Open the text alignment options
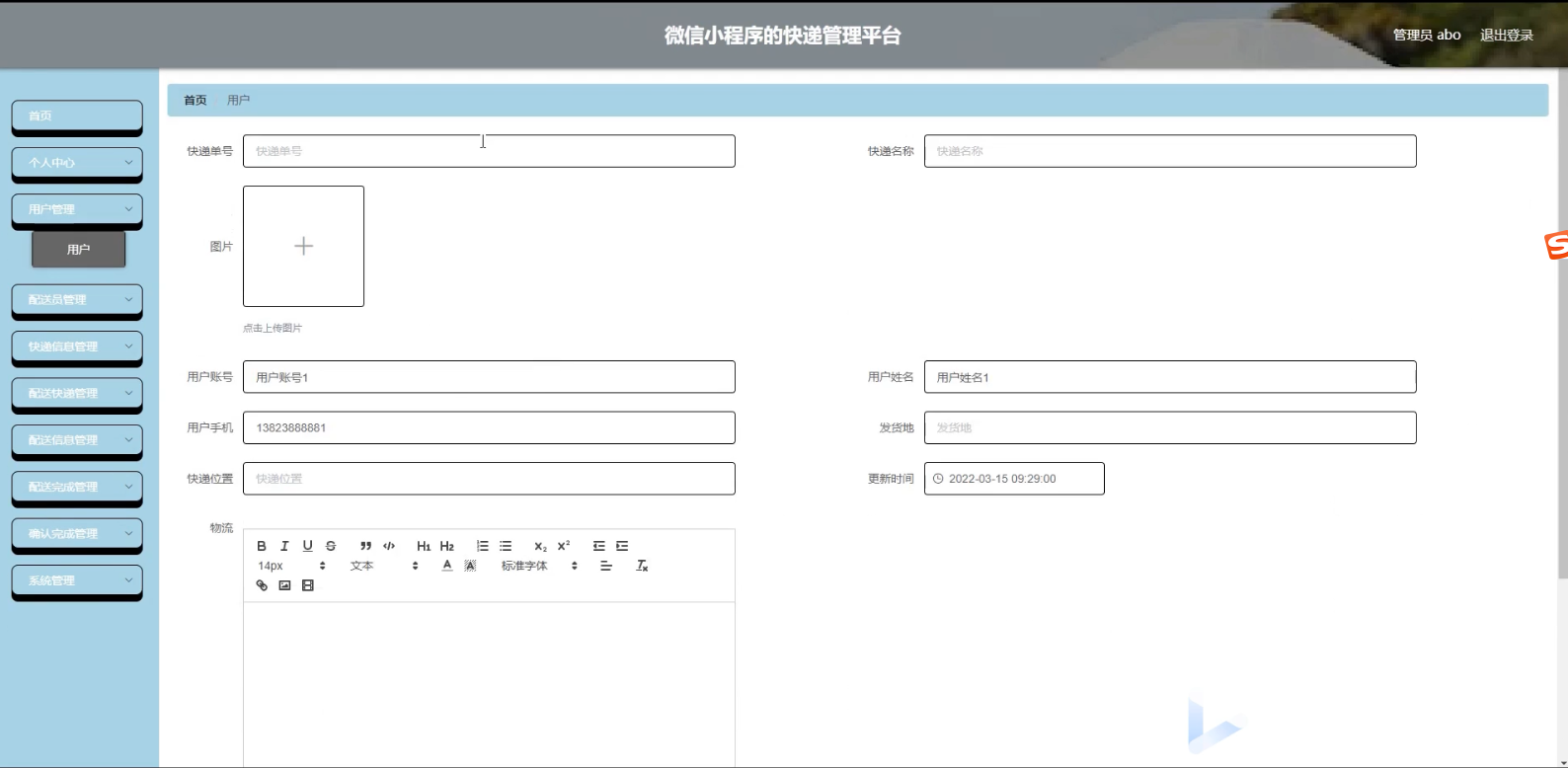The image size is (1568, 768). [x=606, y=566]
